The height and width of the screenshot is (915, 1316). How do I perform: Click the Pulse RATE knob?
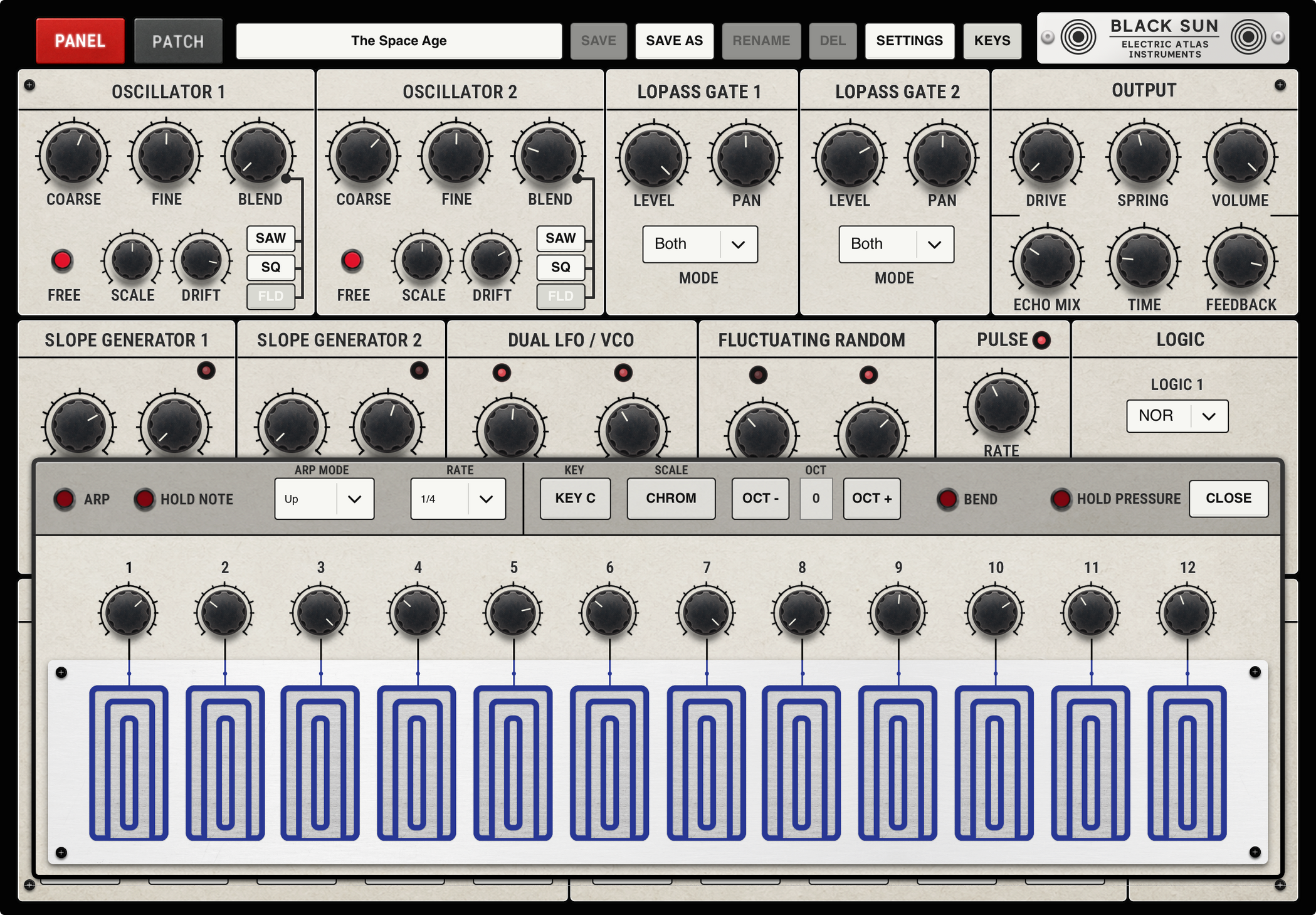[1001, 405]
